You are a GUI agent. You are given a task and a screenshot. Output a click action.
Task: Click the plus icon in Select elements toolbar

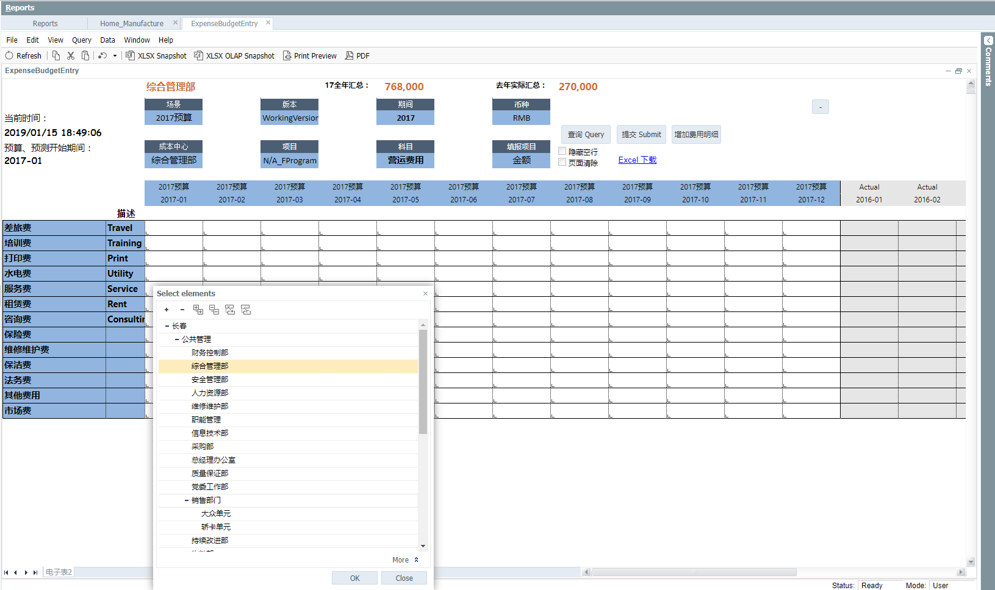pyautogui.click(x=166, y=310)
